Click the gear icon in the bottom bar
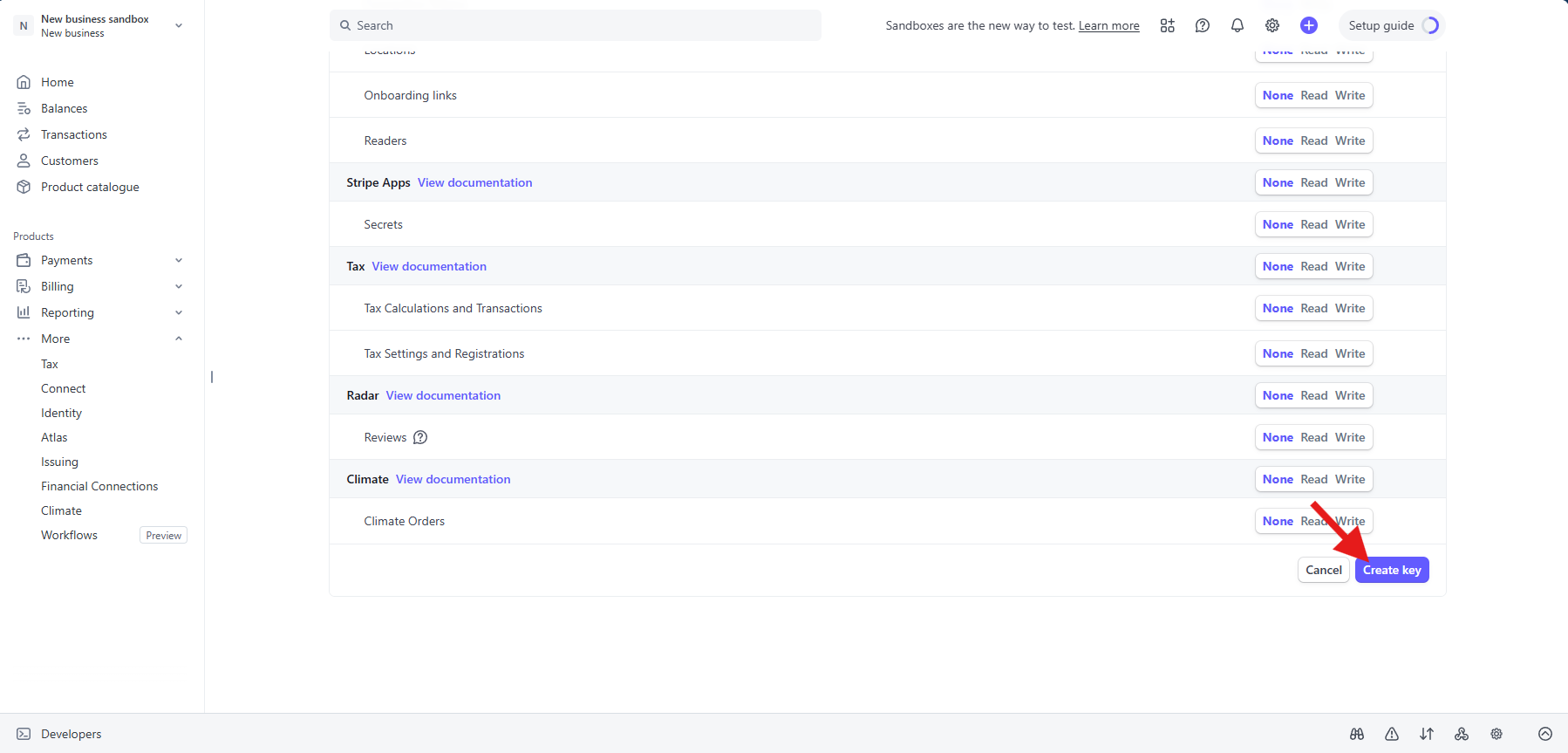This screenshot has height=753, width=1568. (x=1496, y=734)
